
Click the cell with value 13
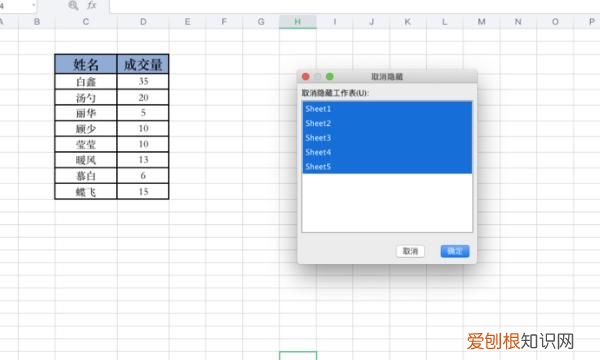(143, 160)
